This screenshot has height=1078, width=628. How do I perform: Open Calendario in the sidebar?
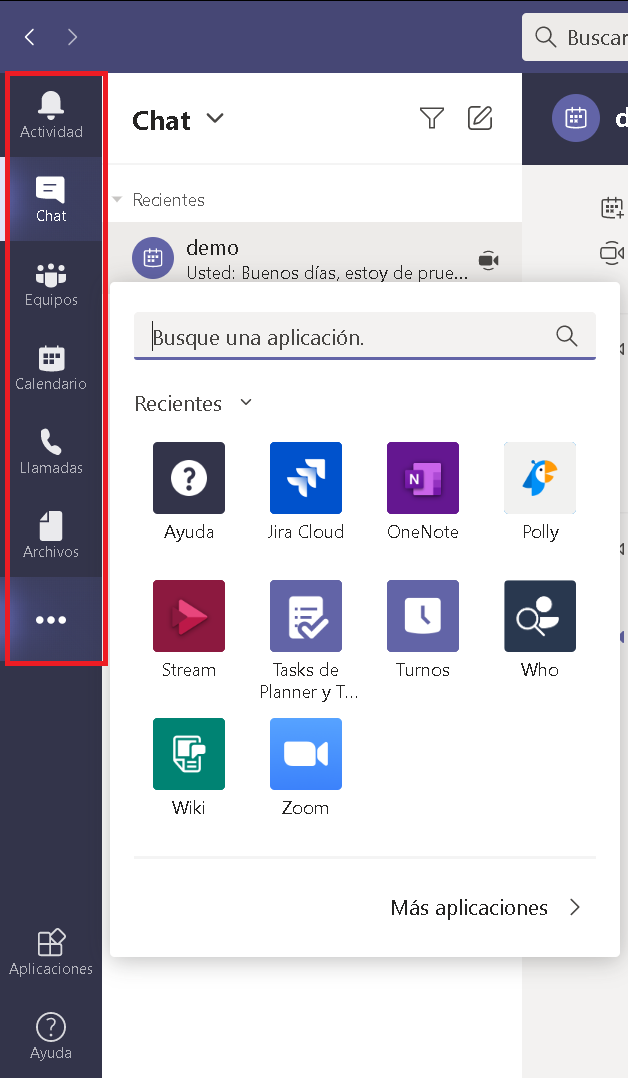click(x=51, y=367)
